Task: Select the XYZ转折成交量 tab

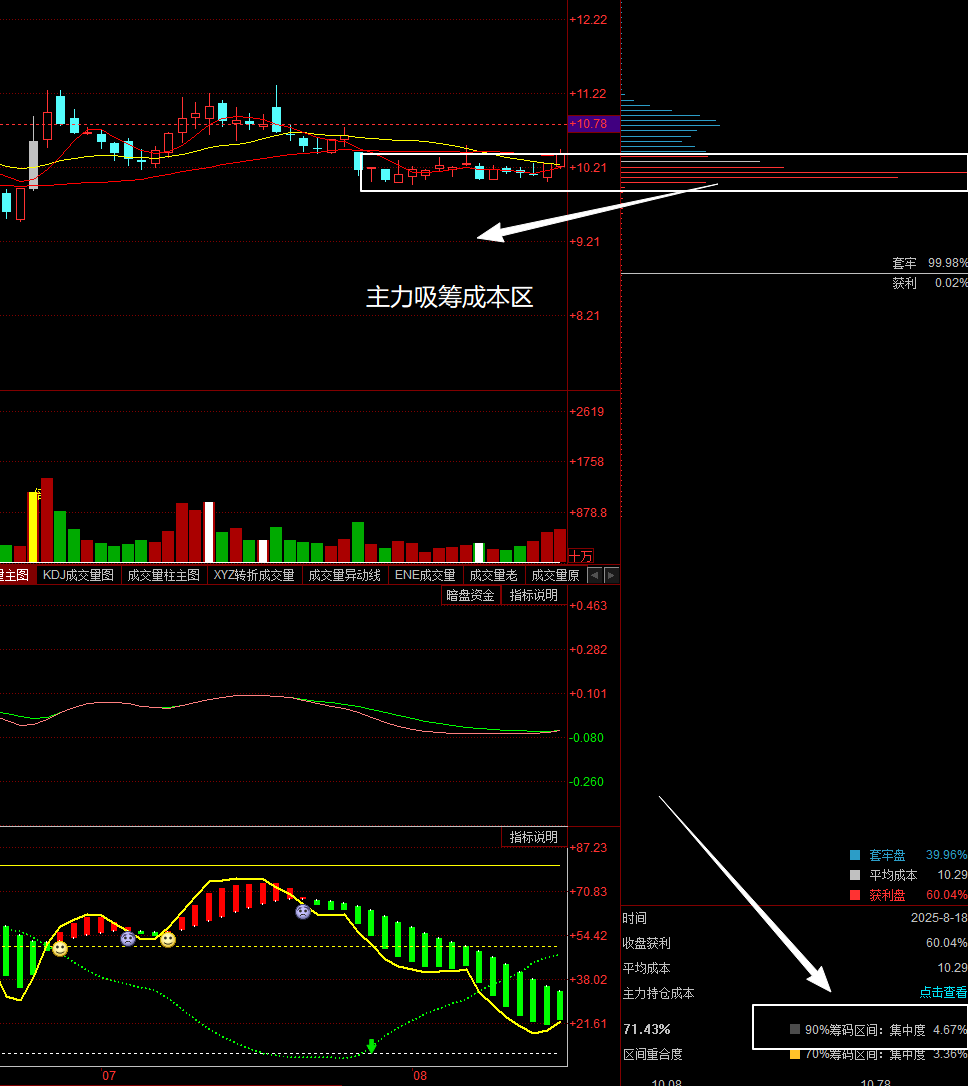Action: pyautogui.click(x=254, y=575)
